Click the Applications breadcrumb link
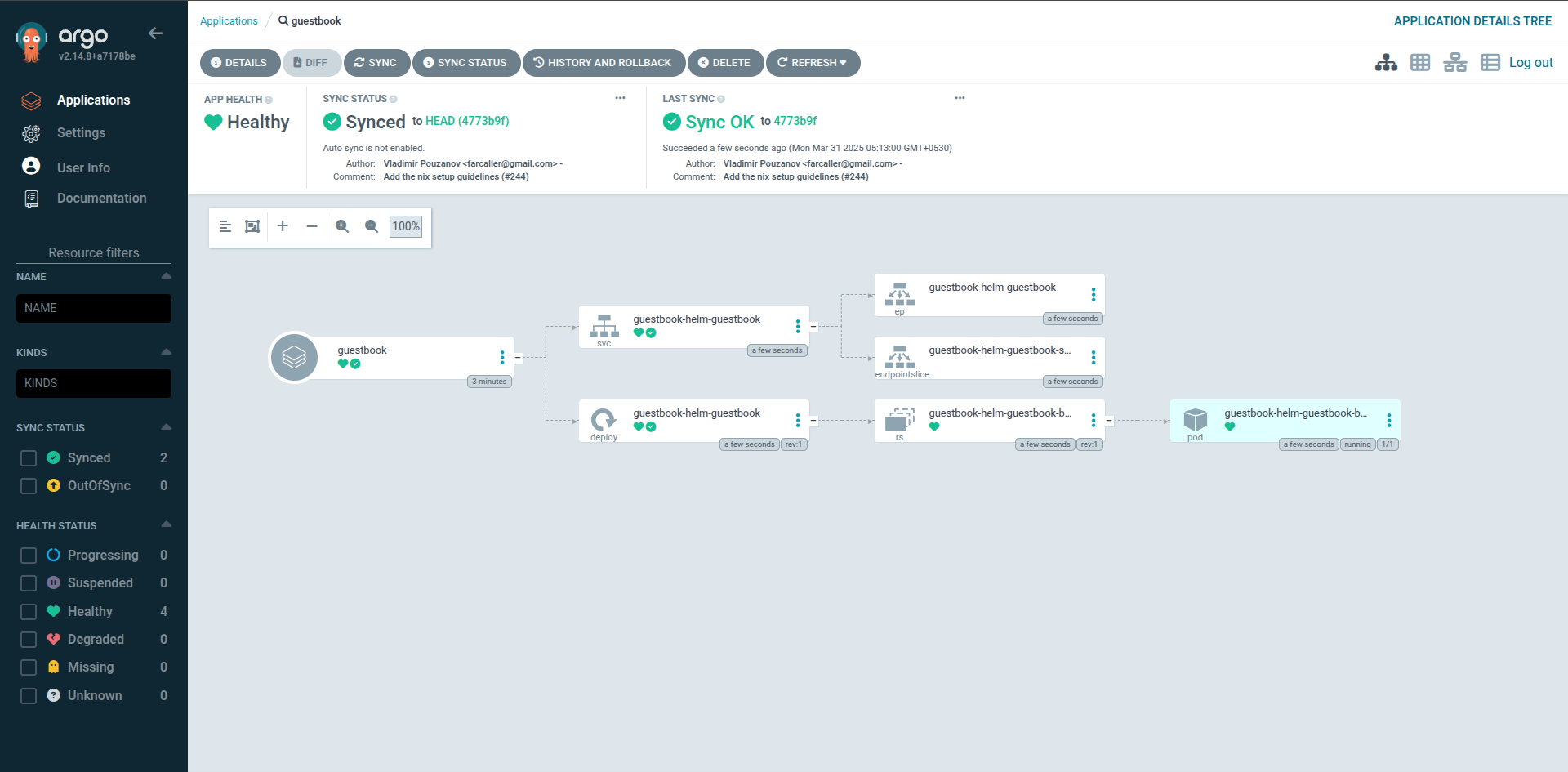This screenshot has width=1568, height=772. pos(229,21)
